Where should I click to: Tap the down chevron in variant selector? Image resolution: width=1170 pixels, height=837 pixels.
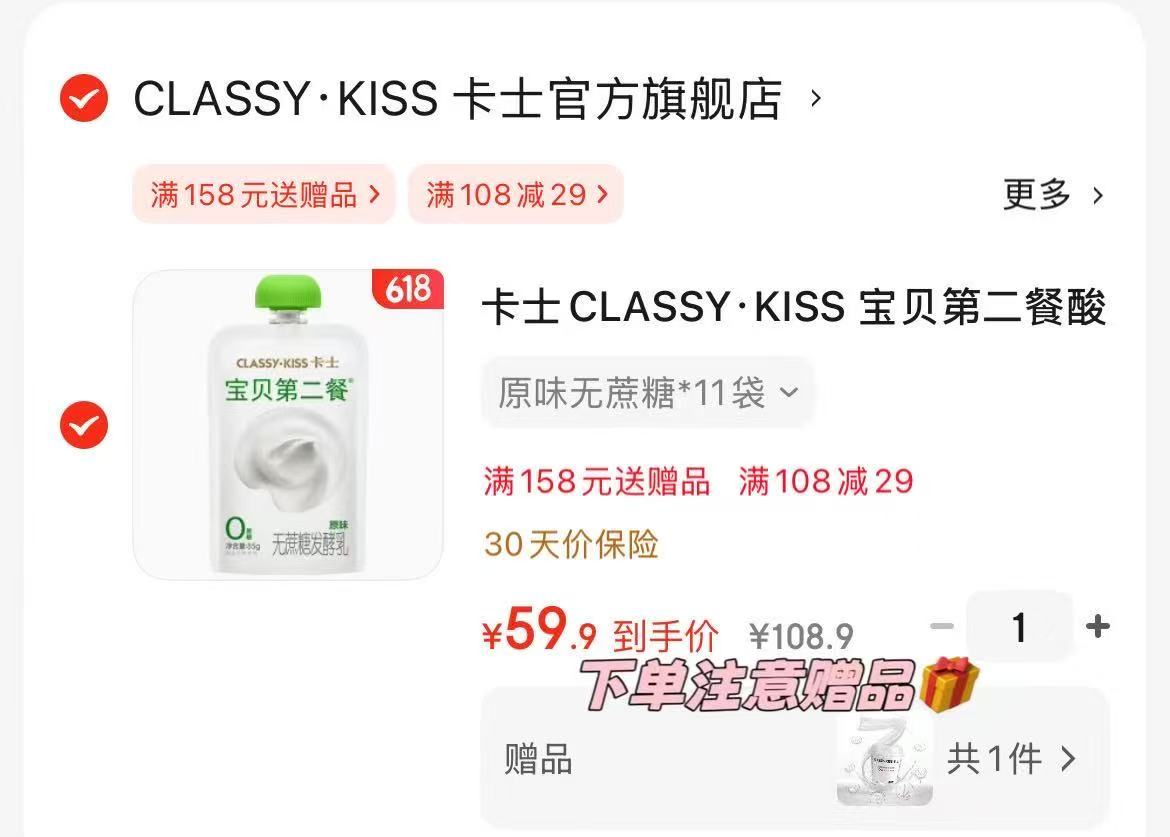pyautogui.click(x=789, y=392)
